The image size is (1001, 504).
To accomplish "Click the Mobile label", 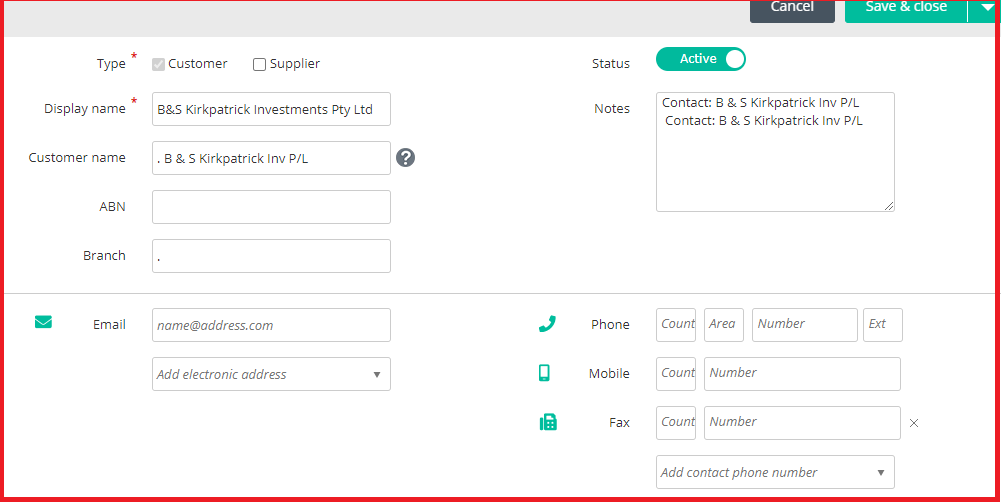I will click(609, 374).
